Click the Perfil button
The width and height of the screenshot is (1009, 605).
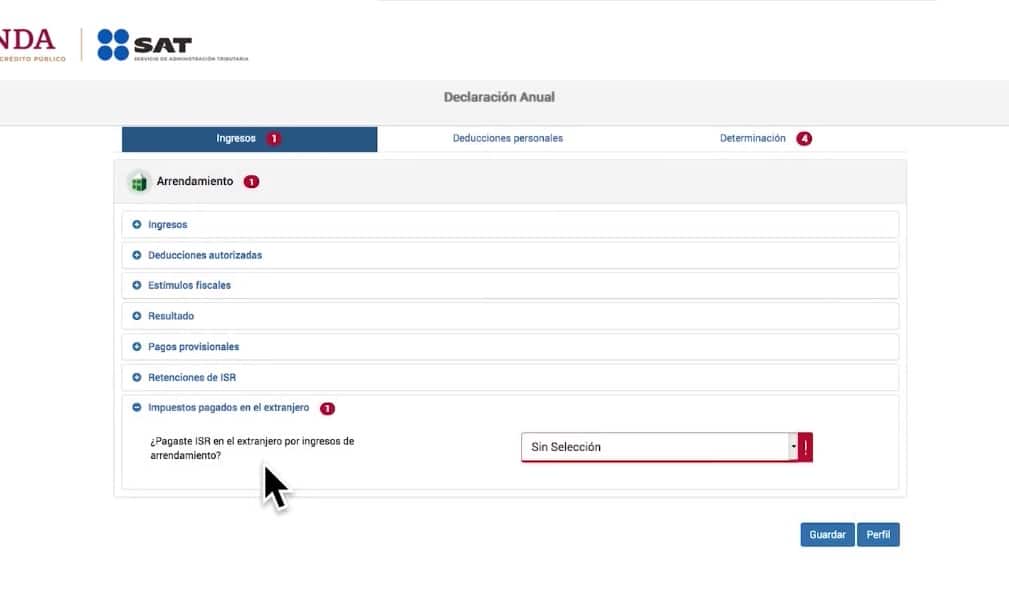(x=878, y=535)
